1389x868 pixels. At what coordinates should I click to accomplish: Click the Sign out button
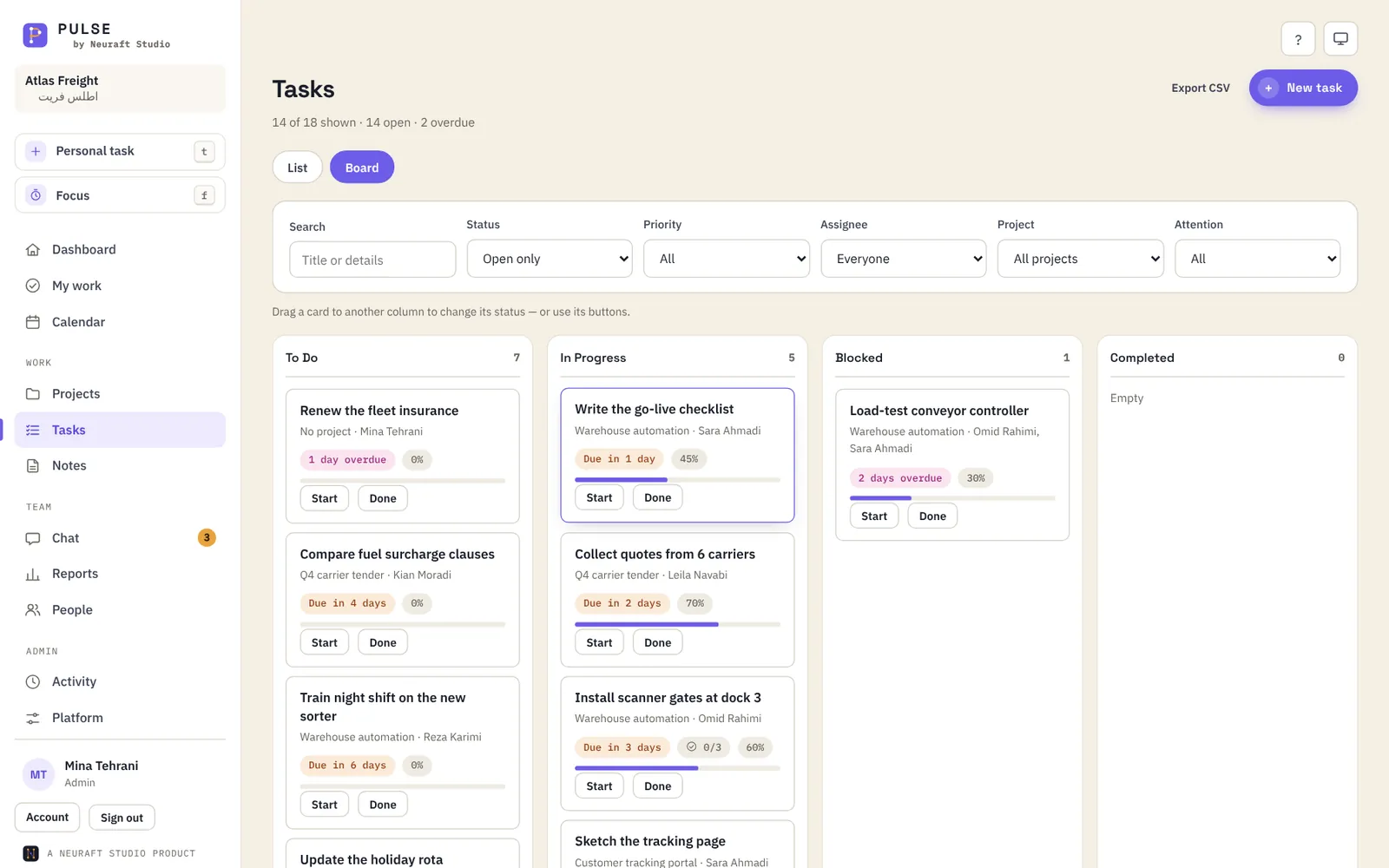coord(122,818)
